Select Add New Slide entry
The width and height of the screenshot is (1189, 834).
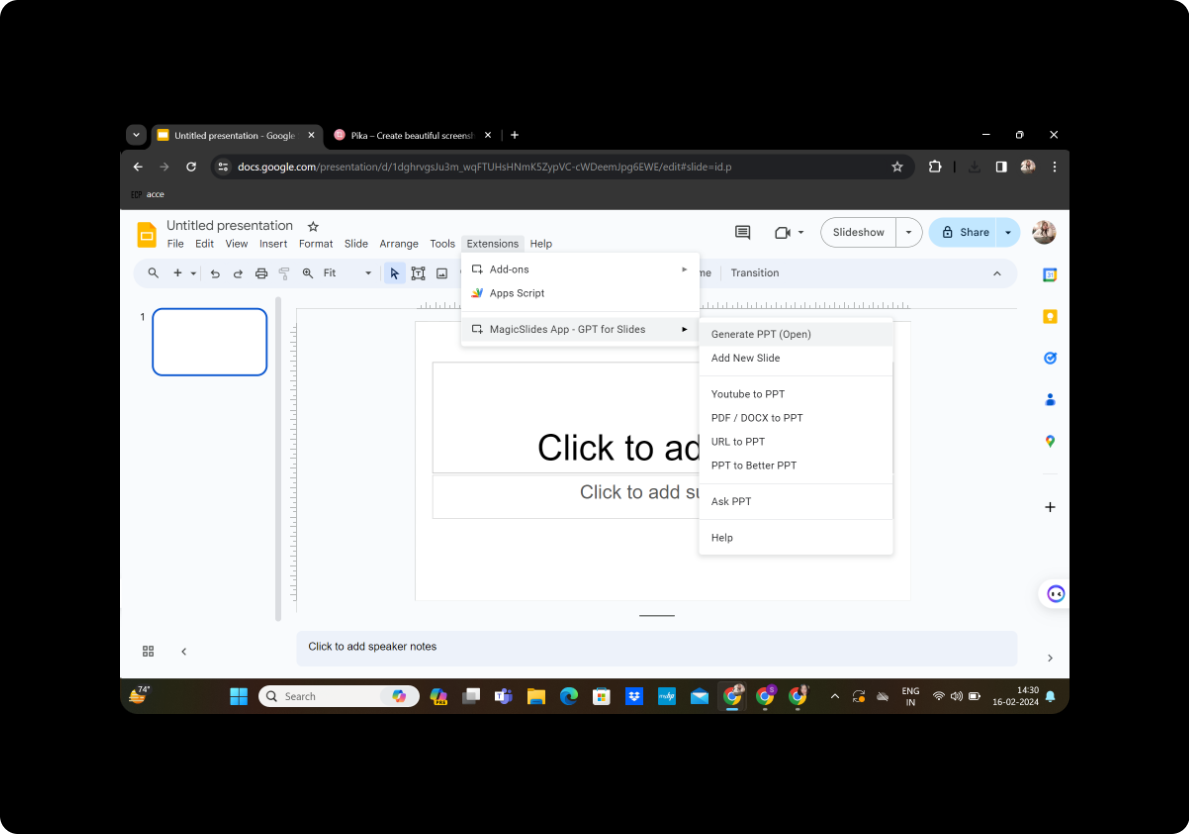coord(795,358)
